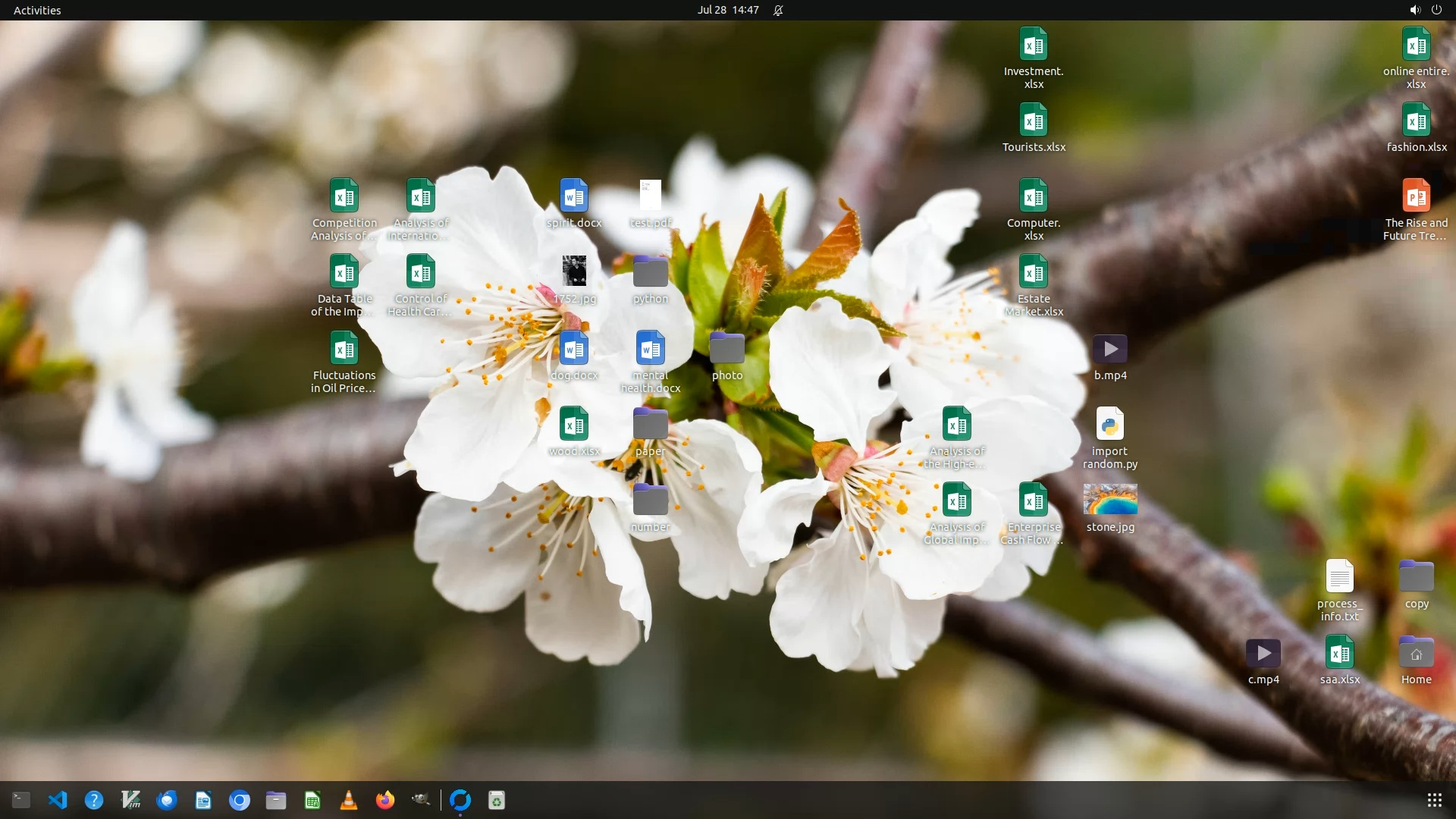Image resolution: width=1456 pixels, height=819 pixels.
Task: Launch GIMP from the dock
Action: (422, 800)
